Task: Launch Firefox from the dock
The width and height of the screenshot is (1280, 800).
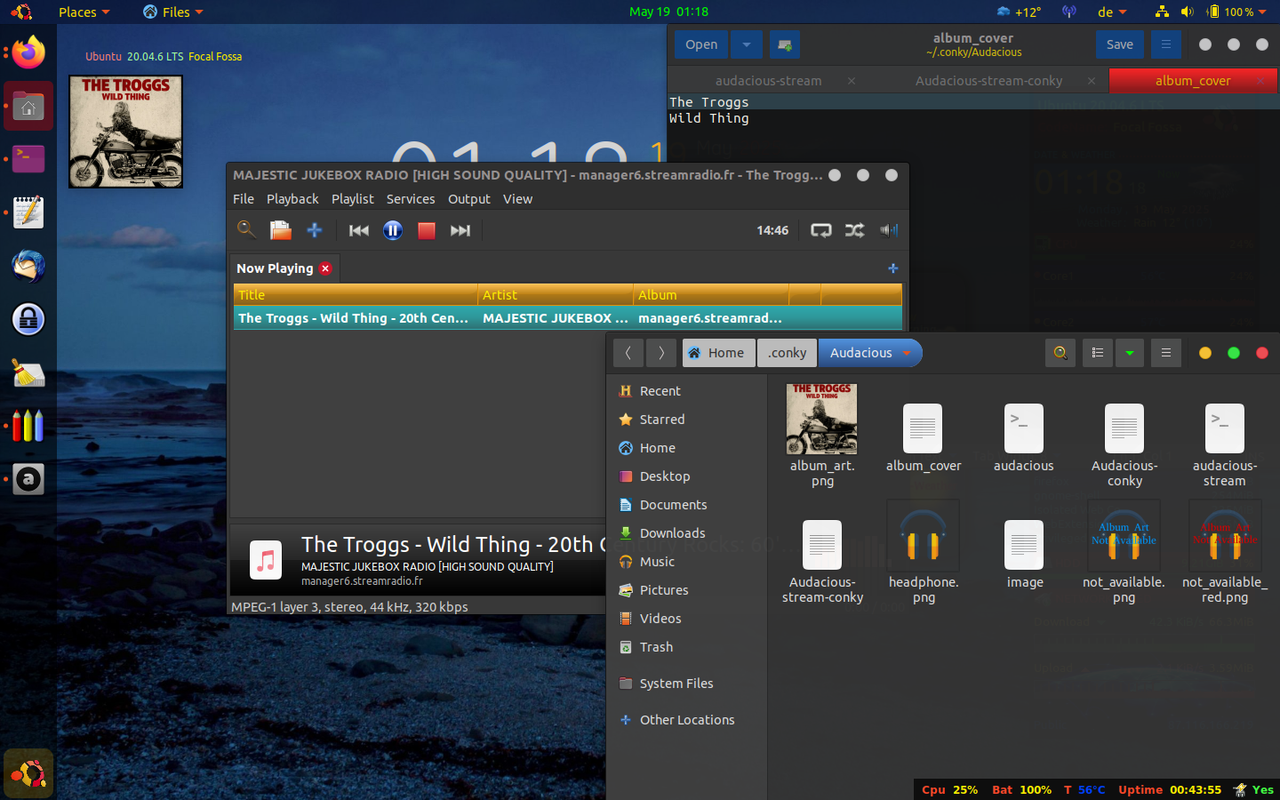Action: (x=28, y=52)
